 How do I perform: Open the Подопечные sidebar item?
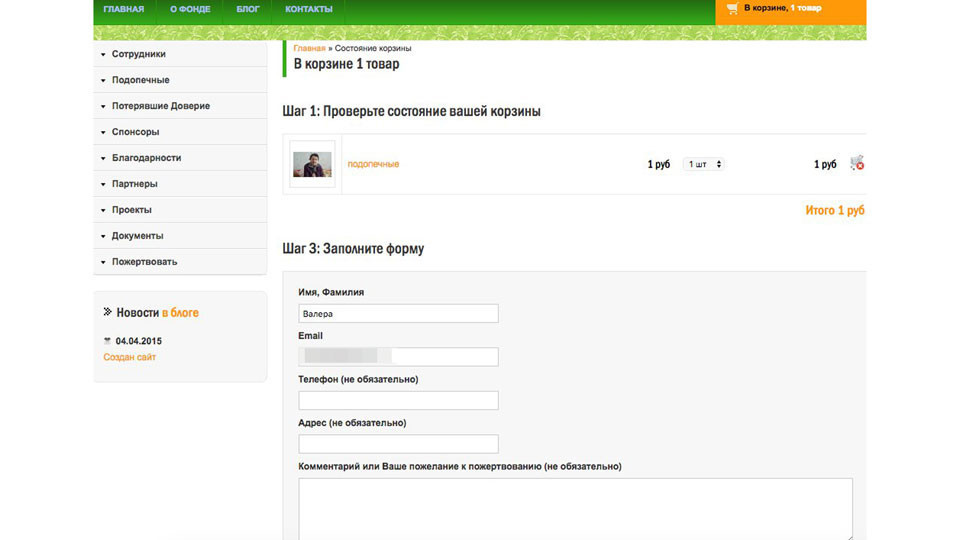(x=180, y=80)
